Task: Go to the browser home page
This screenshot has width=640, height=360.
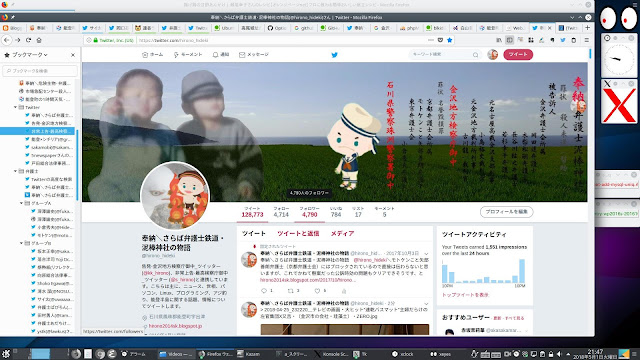Action: [x=39, y=40]
